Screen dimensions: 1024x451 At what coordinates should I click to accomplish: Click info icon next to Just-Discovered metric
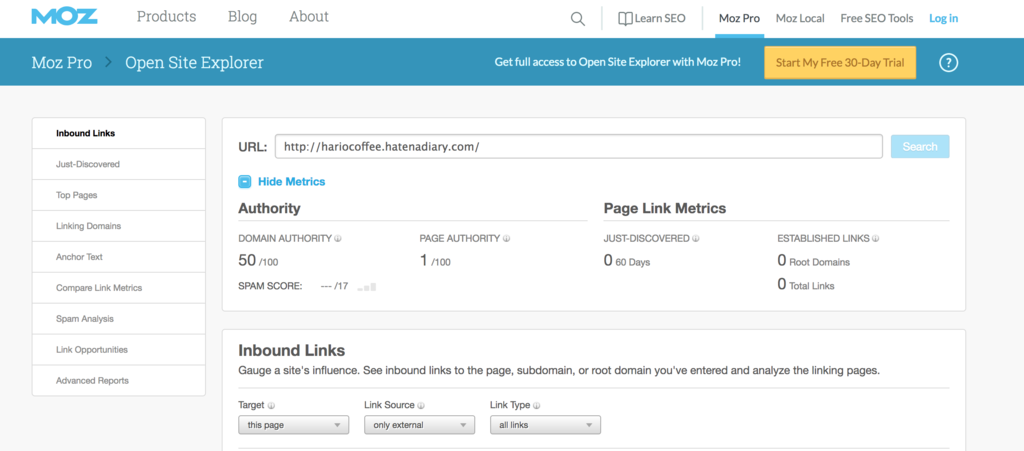click(696, 239)
